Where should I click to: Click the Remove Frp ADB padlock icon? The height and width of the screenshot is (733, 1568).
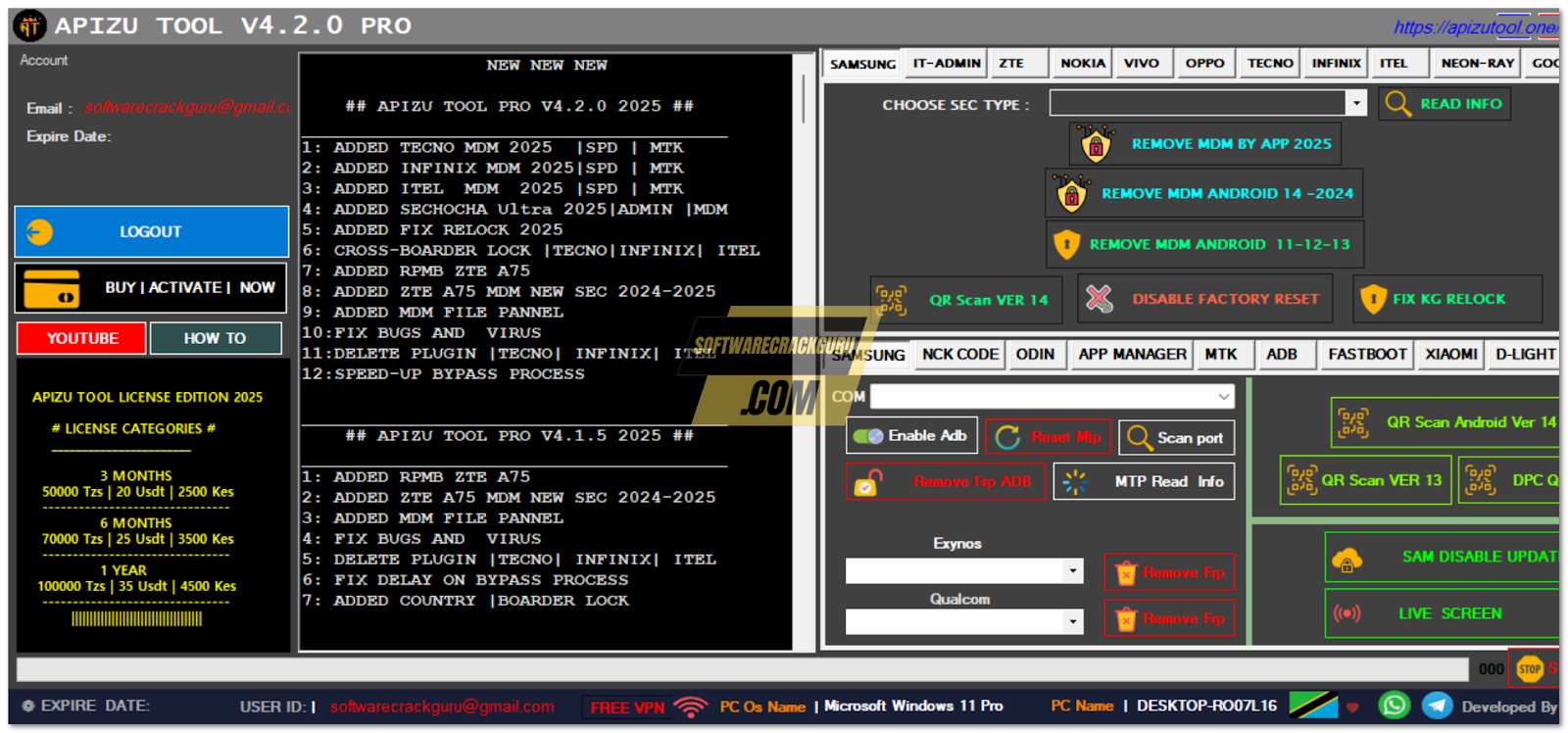click(x=868, y=482)
